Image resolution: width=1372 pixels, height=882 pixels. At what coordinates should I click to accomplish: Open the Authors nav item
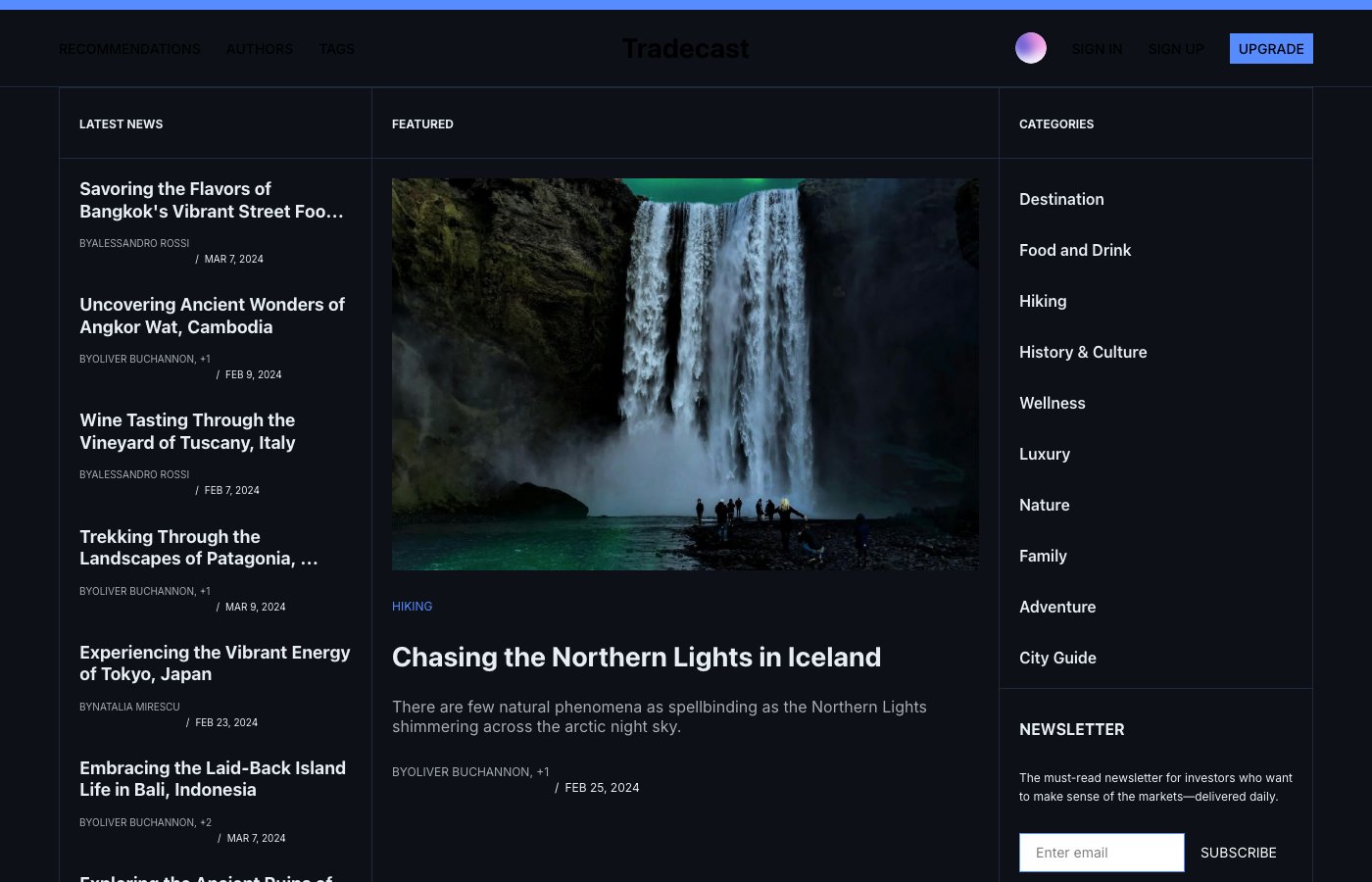[260, 49]
